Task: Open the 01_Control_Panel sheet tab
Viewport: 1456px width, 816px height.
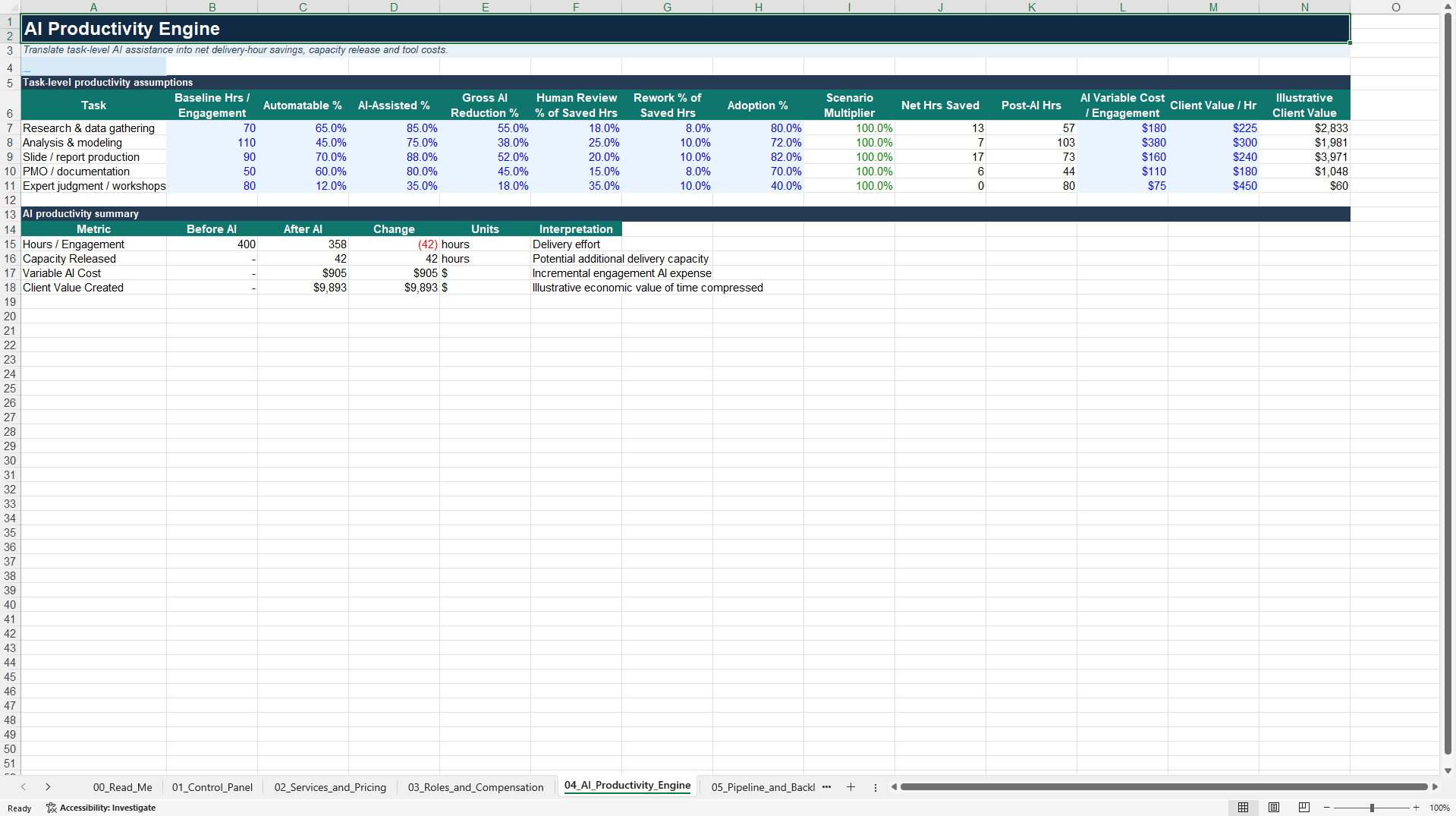Action: (212, 787)
